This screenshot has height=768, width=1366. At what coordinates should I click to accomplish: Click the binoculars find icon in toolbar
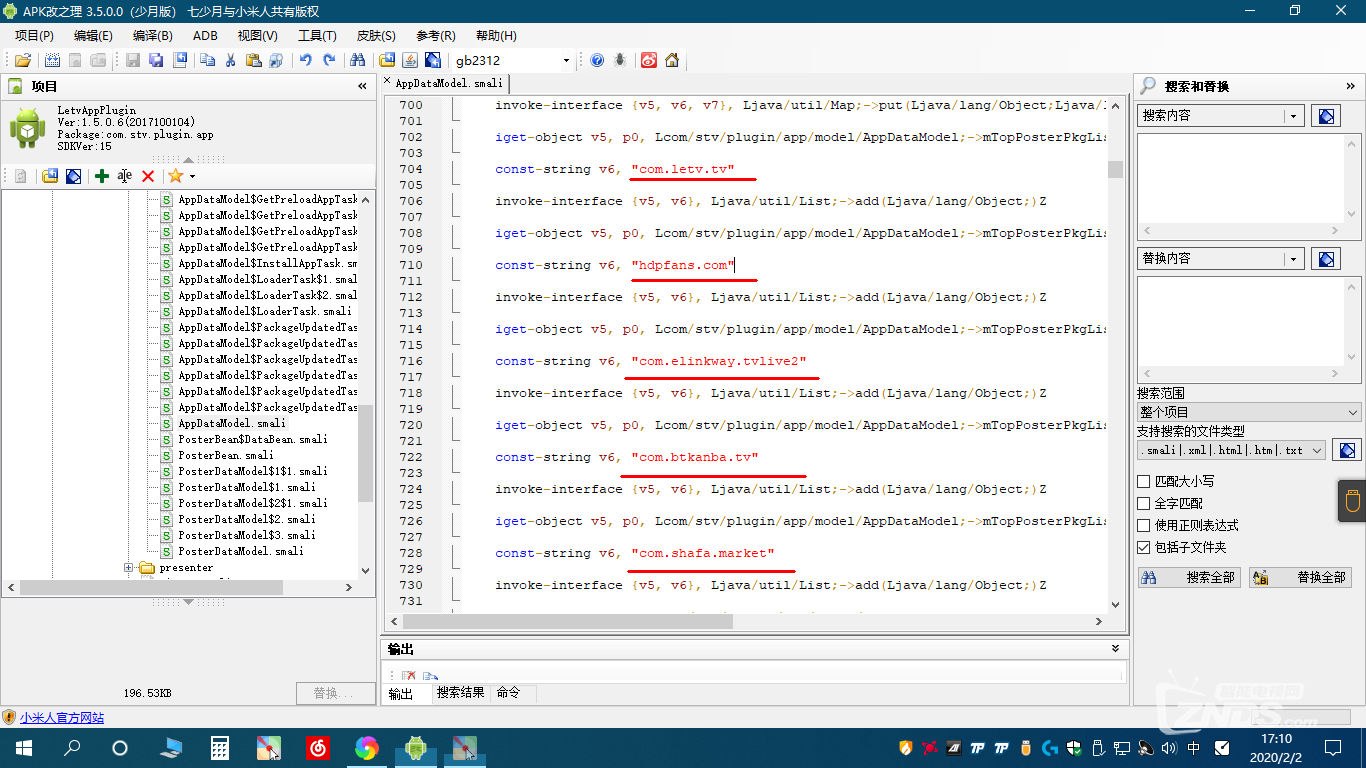[x=357, y=60]
